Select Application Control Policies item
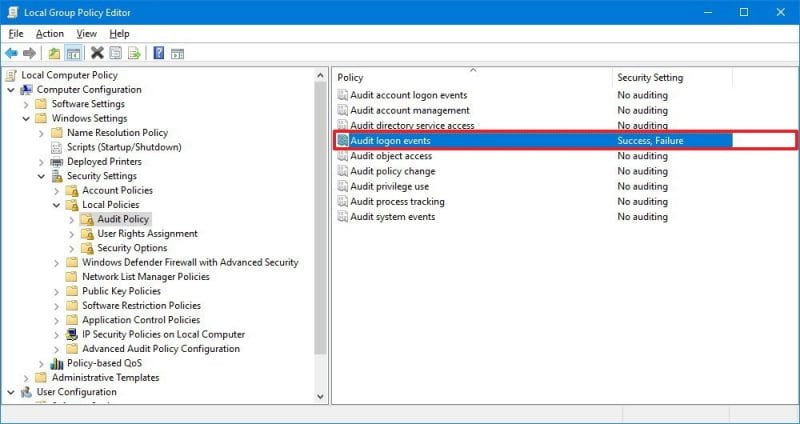This screenshot has width=800, height=424. coord(141,320)
